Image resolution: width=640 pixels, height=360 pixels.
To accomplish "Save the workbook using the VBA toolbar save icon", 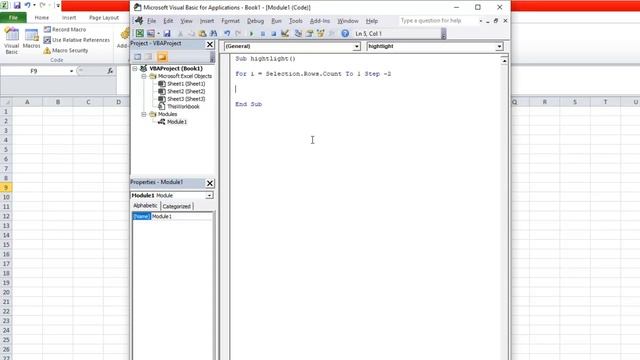I will (x=167, y=33).
